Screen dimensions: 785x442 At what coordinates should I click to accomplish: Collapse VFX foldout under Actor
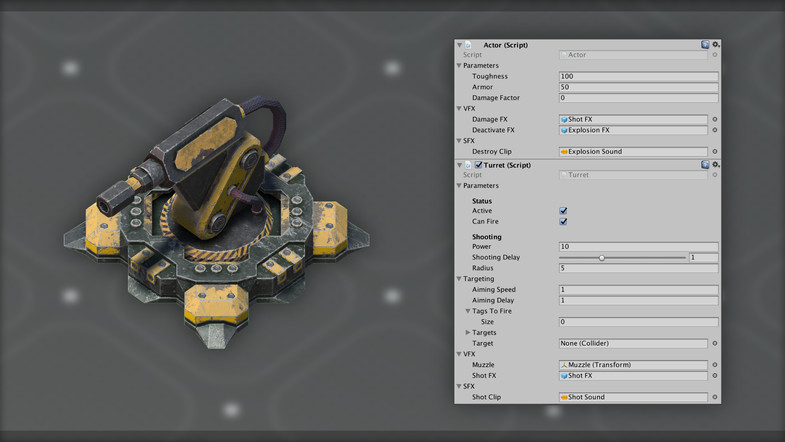click(x=459, y=109)
